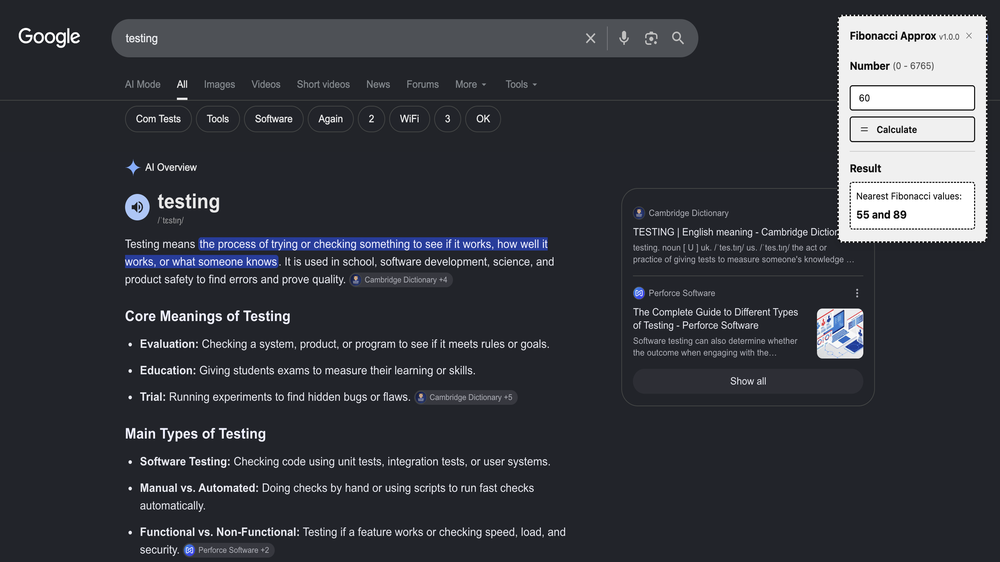The image size is (1000, 562).
Task: Open 'The Complete Guide to Different Types of Testing' link
Action: 716,318
